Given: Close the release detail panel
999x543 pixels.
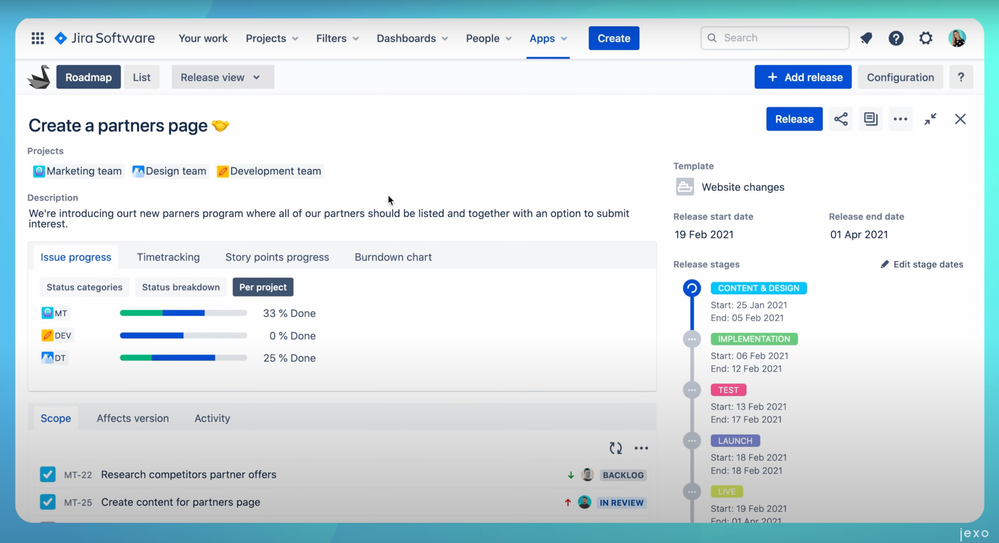Looking at the screenshot, I should [960, 119].
